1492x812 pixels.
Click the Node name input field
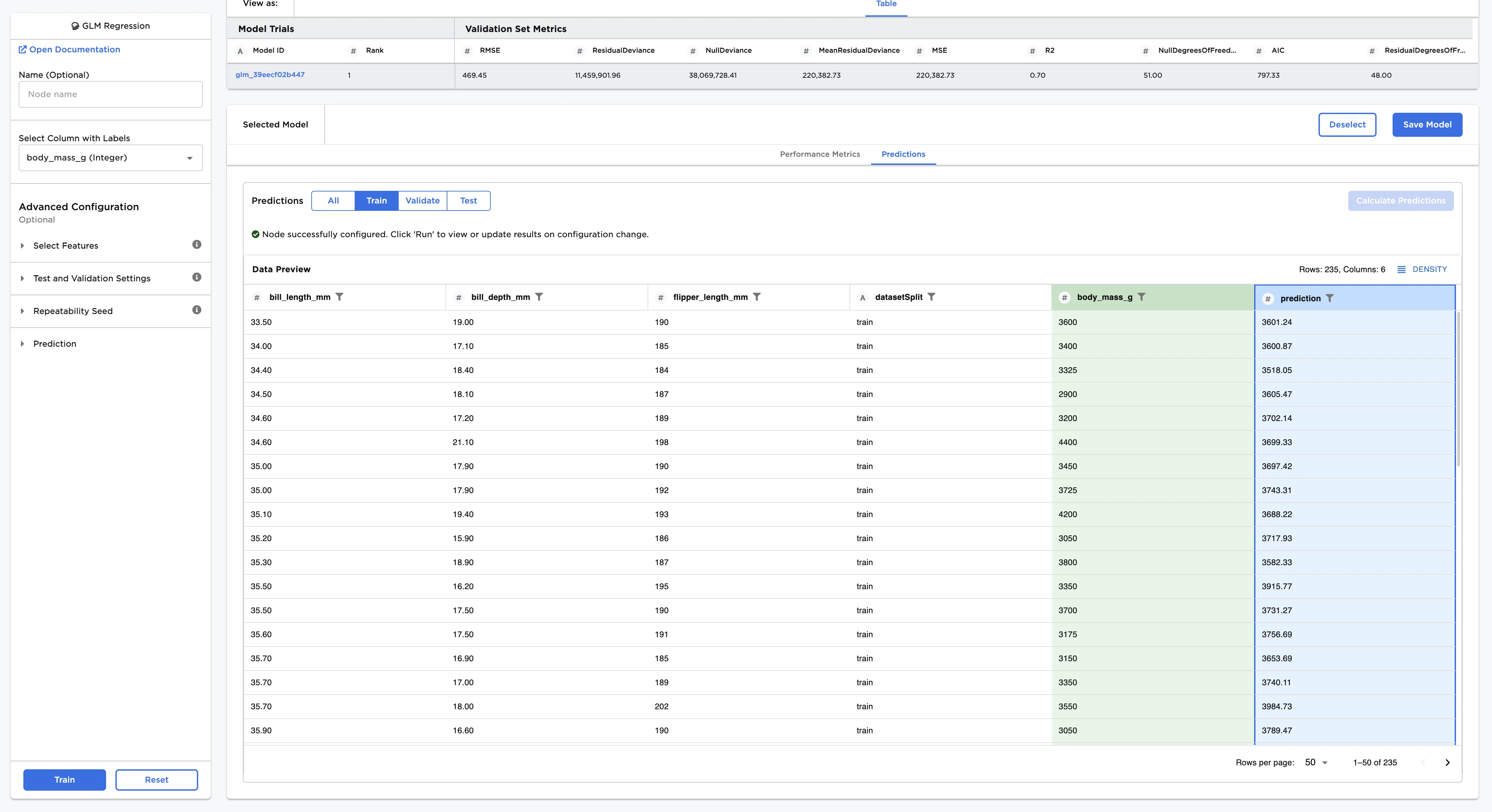click(110, 94)
